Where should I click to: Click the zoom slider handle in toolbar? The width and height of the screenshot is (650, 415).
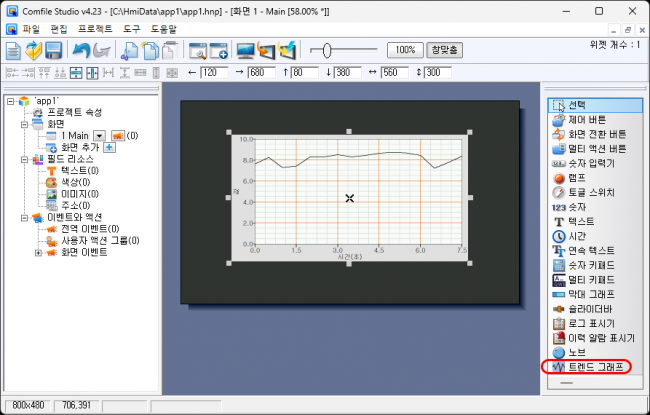click(x=328, y=49)
